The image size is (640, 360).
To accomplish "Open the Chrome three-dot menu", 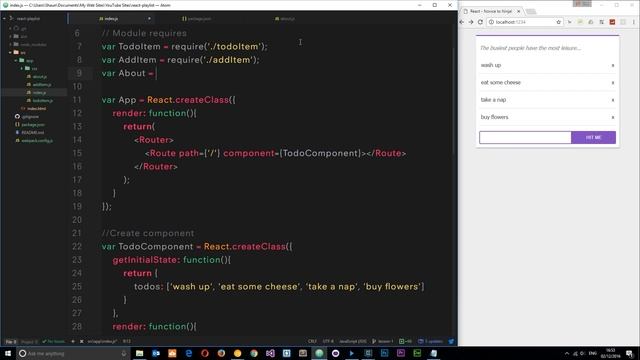I will [x=634, y=22].
